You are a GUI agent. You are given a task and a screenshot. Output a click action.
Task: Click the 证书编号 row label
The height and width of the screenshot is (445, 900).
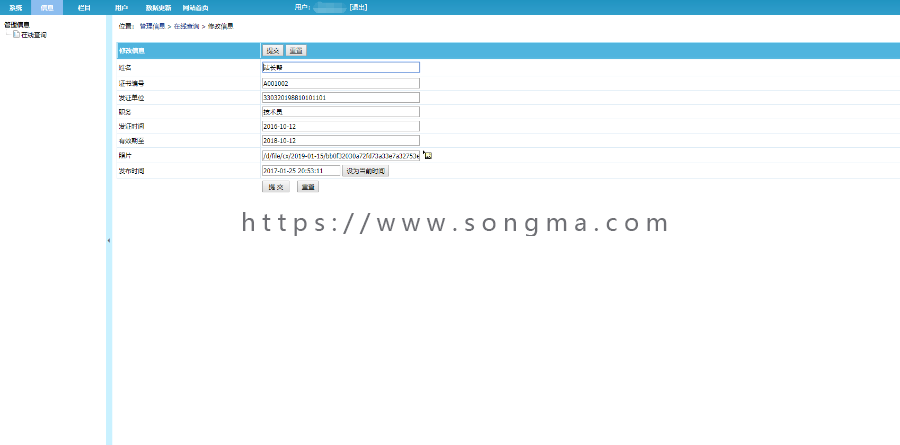(131, 83)
